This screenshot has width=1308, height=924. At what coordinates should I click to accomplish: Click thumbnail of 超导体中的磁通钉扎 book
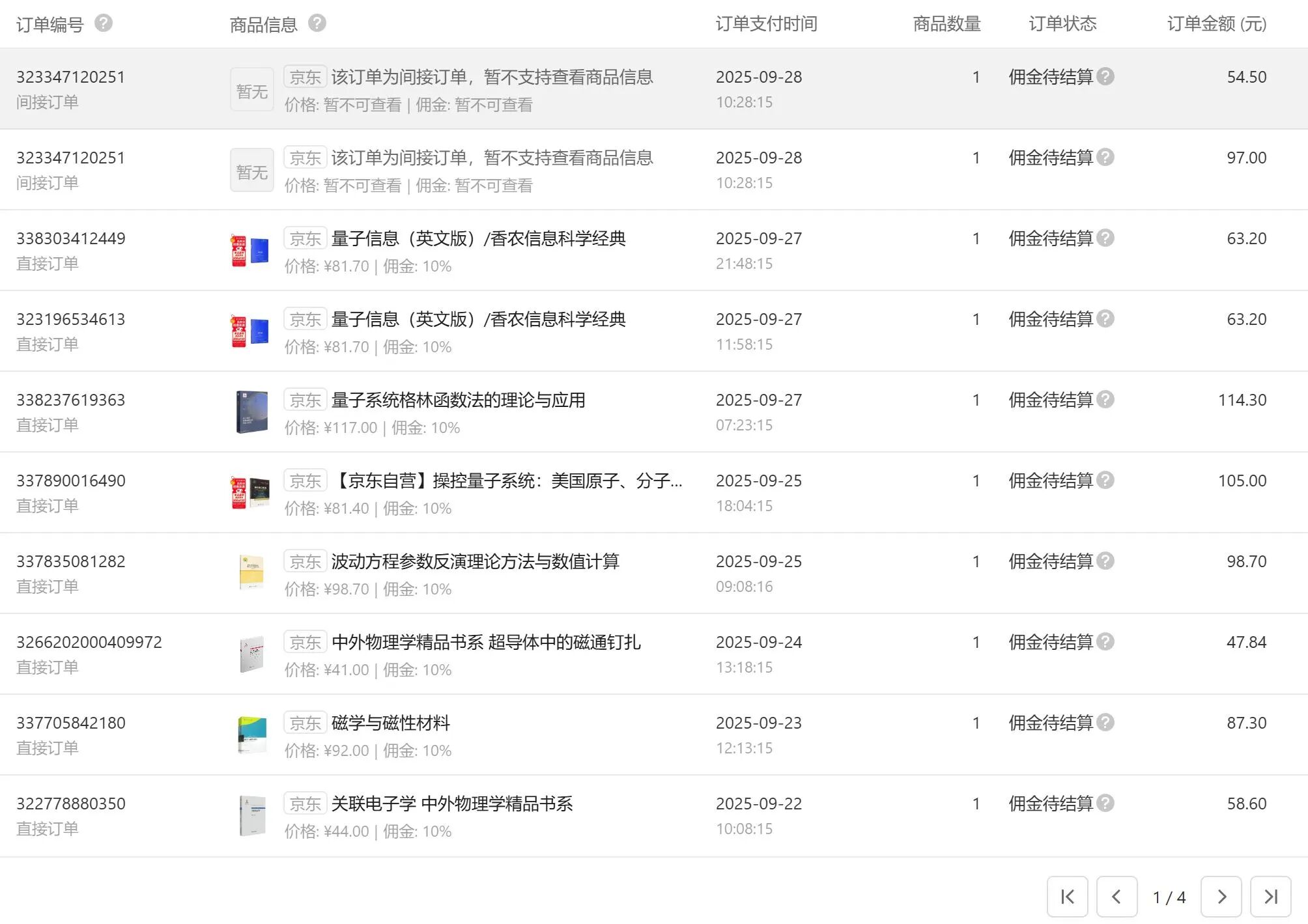tap(252, 654)
